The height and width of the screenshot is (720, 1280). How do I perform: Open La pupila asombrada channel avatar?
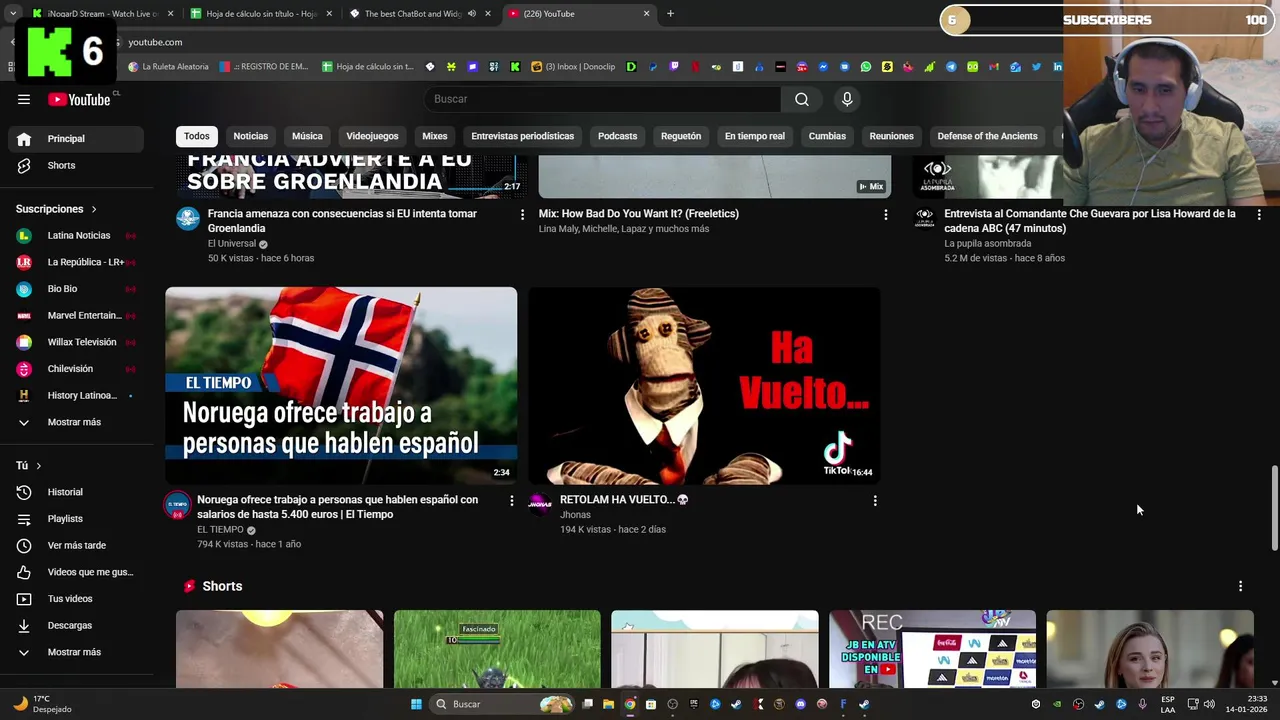pyautogui.click(x=925, y=219)
